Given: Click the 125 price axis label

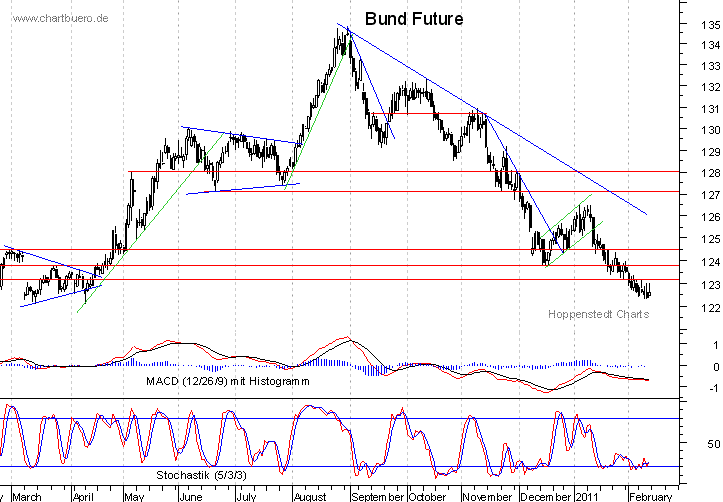Looking at the screenshot, I should pos(711,239).
